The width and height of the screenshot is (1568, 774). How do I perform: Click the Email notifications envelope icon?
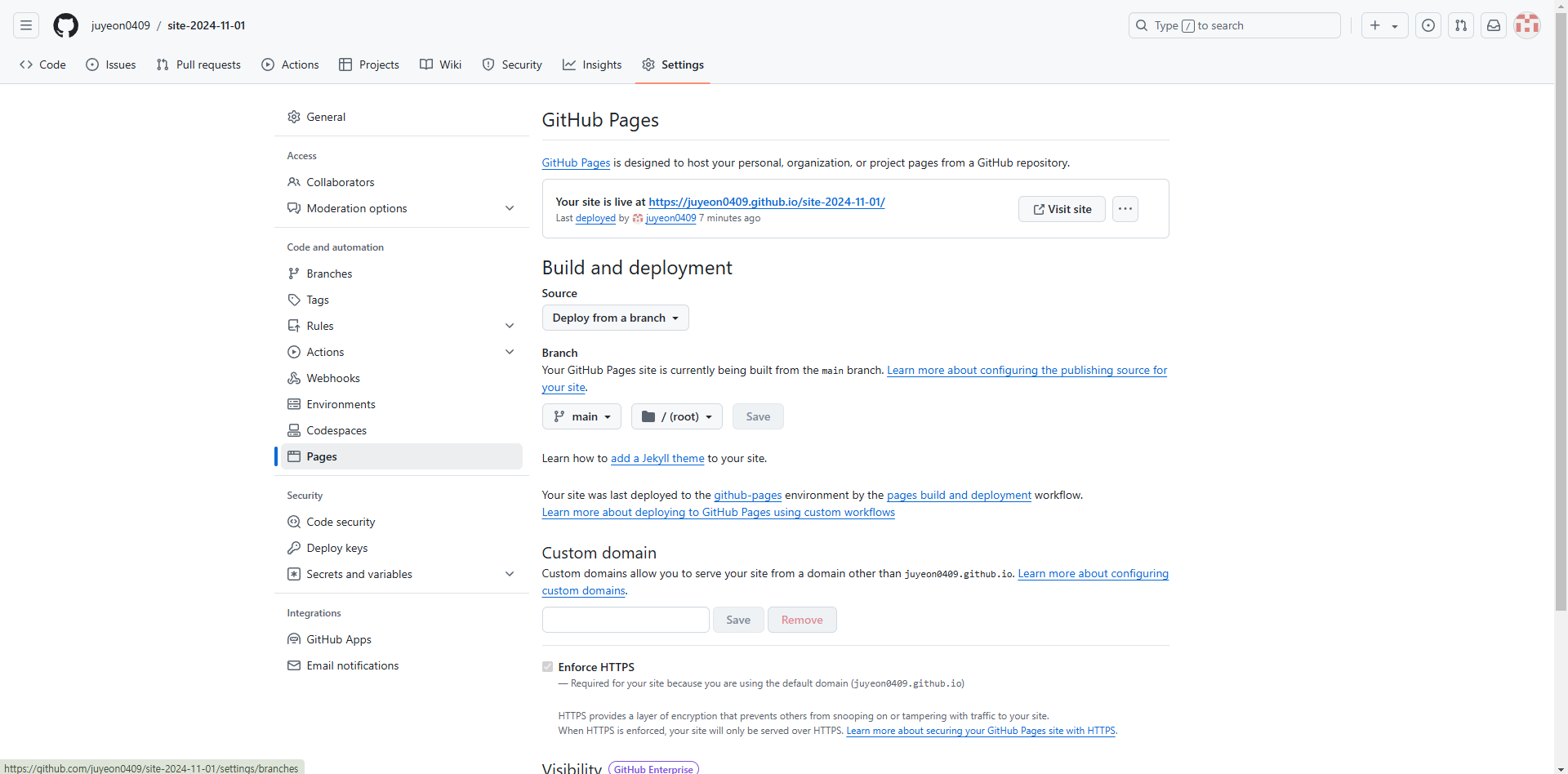coord(294,665)
